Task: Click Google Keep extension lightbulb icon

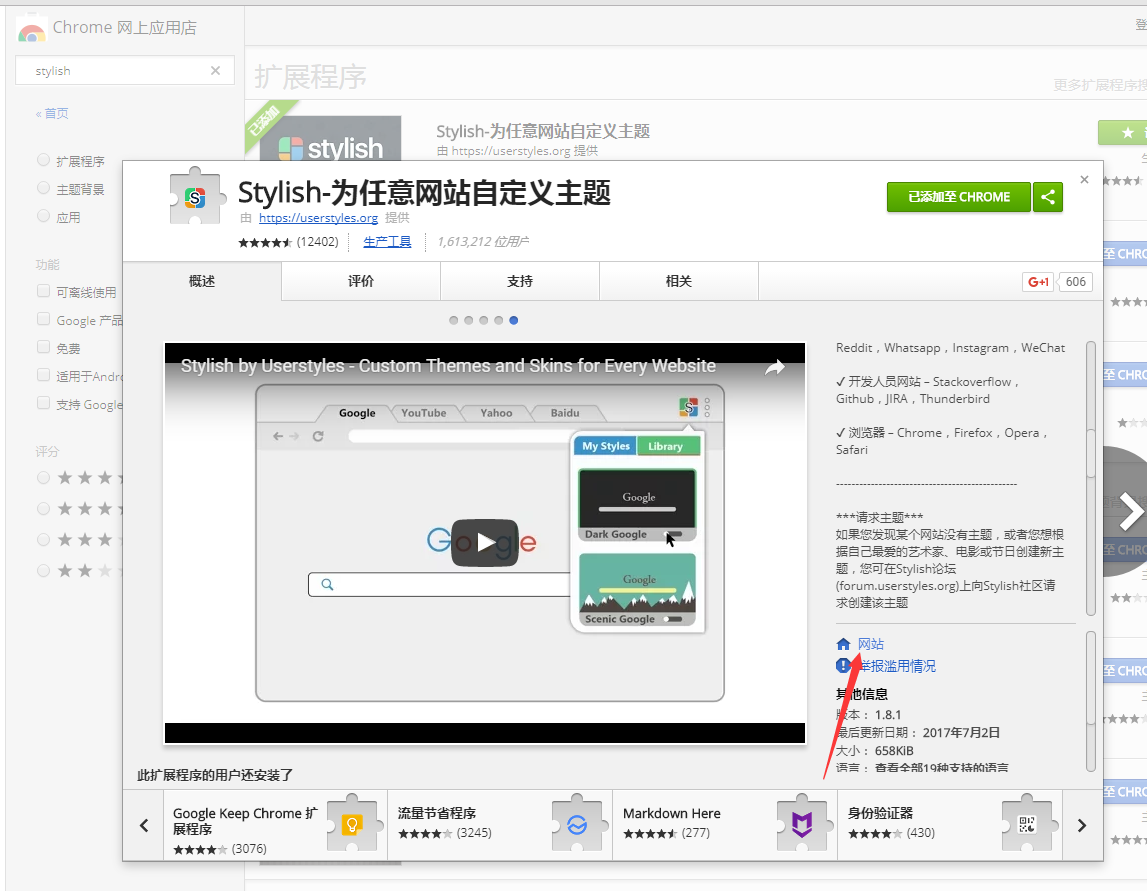Action: pyautogui.click(x=353, y=823)
